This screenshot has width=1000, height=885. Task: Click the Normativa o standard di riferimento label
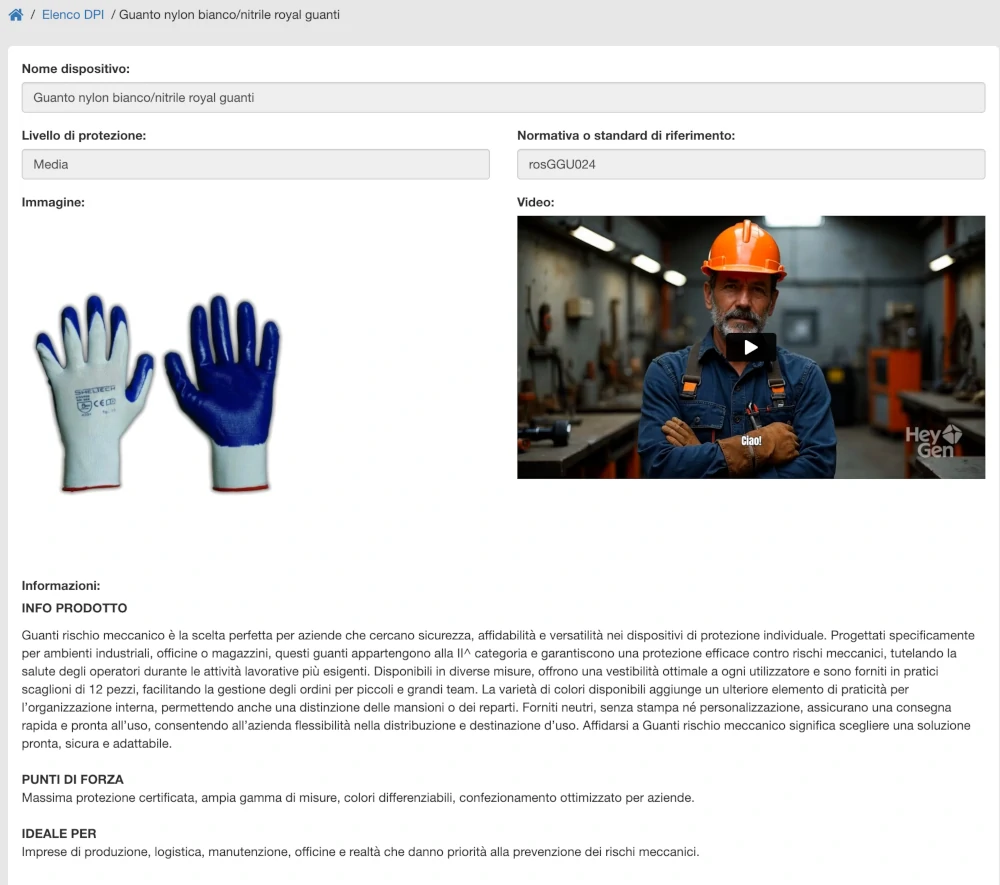pos(626,135)
